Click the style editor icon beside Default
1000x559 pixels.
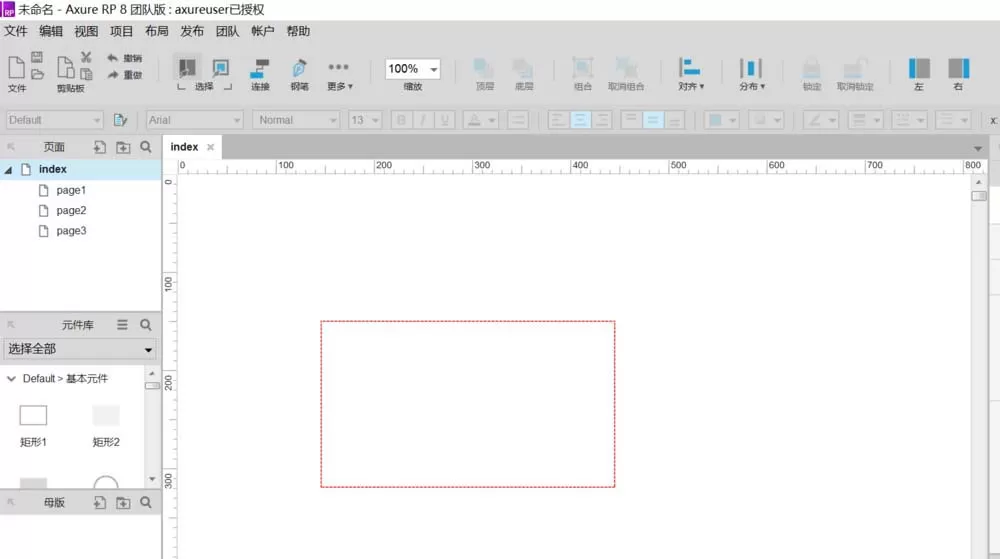click(x=120, y=120)
